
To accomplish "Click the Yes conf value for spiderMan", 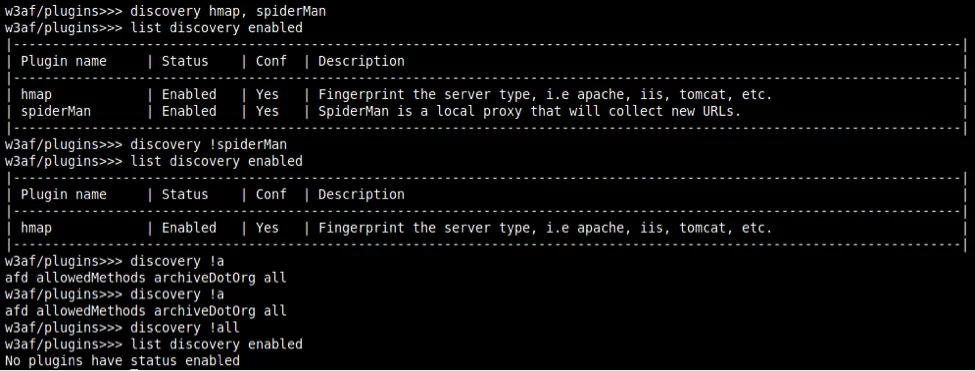I will pyautogui.click(x=267, y=111).
